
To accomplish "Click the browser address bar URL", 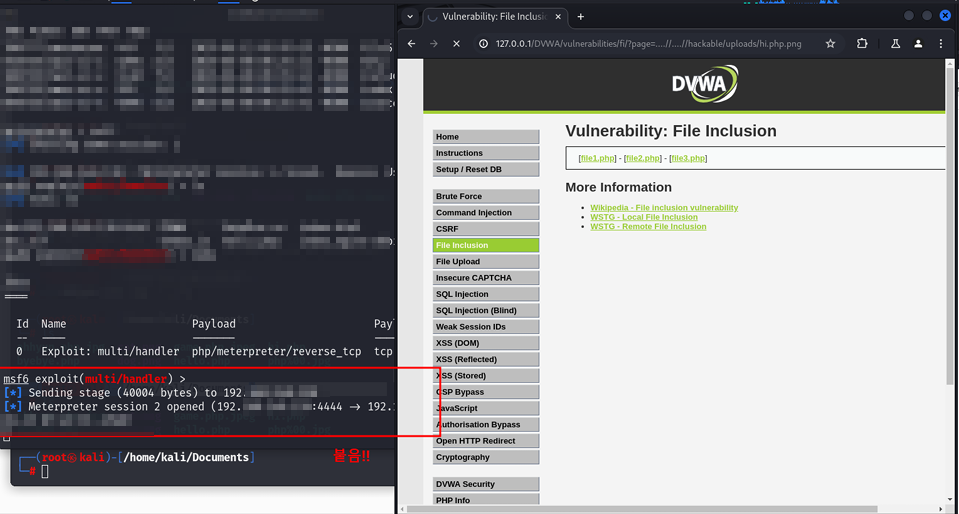I will tap(648, 44).
